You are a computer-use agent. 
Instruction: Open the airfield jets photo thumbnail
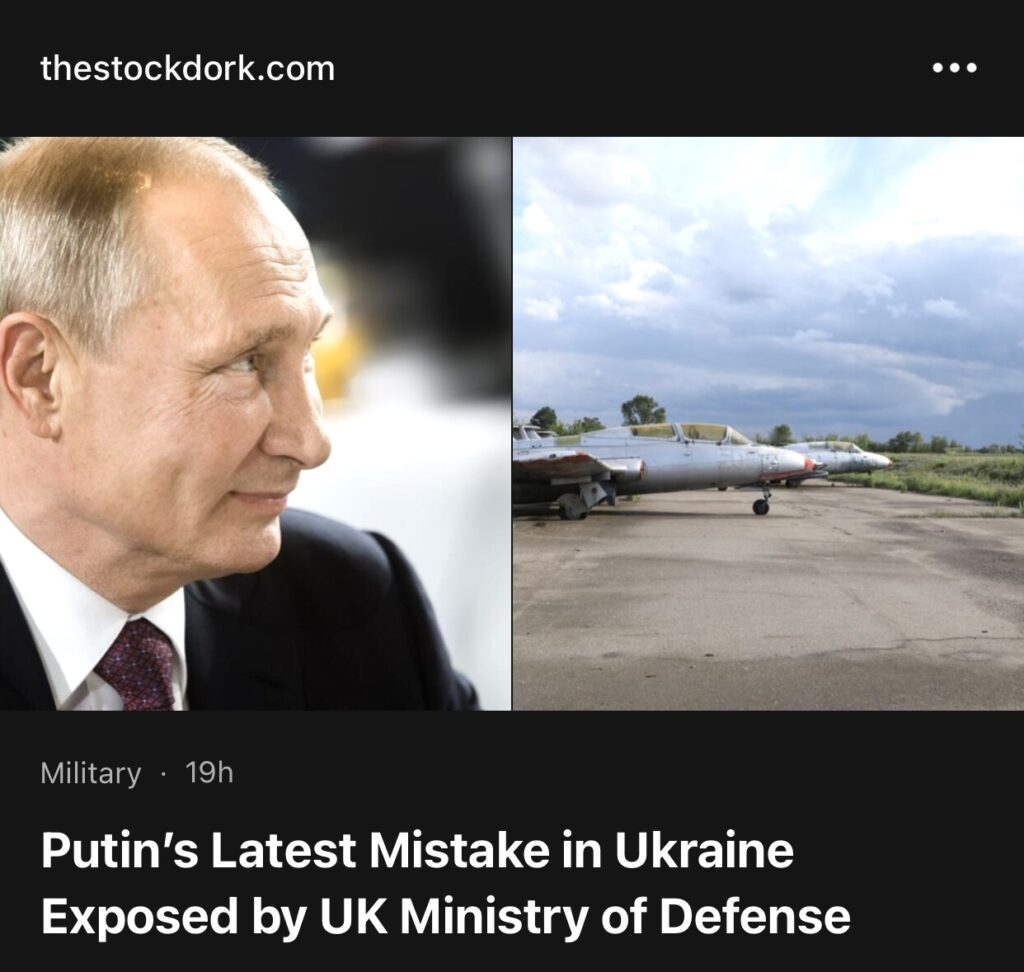[x=769, y=423]
